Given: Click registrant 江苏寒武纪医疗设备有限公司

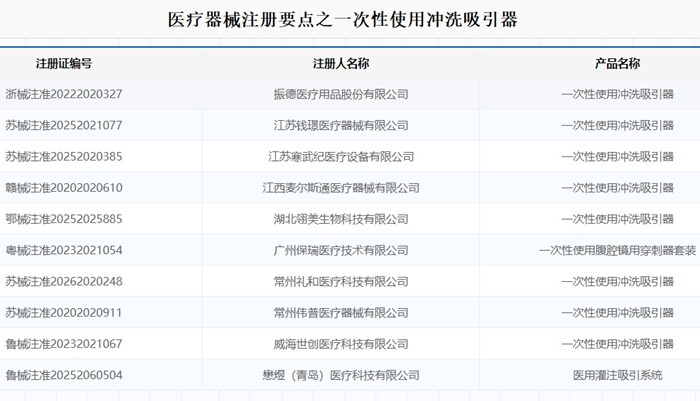Looking at the screenshot, I should (x=341, y=157).
